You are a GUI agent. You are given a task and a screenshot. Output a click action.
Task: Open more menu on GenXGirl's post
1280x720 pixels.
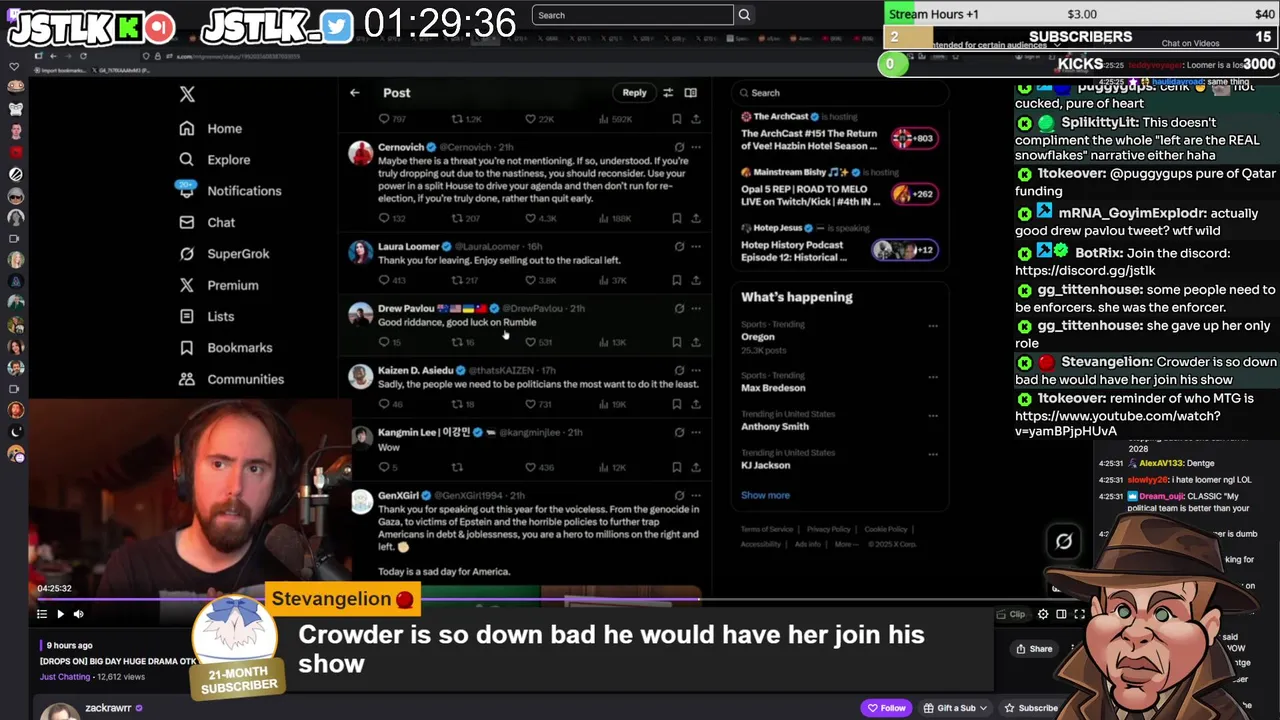point(696,495)
